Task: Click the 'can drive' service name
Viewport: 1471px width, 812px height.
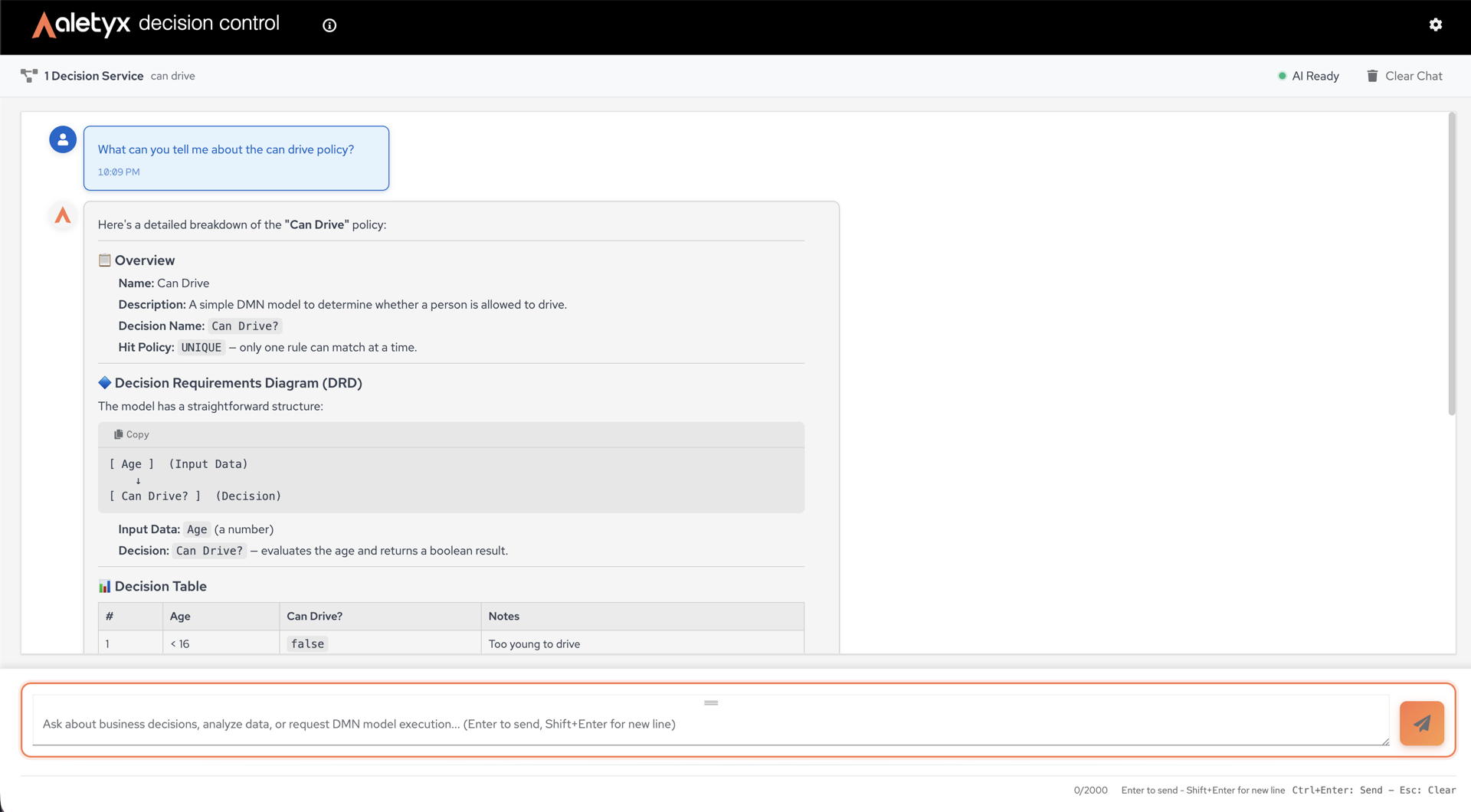Action: pyautogui.click(x=172, y=76)
